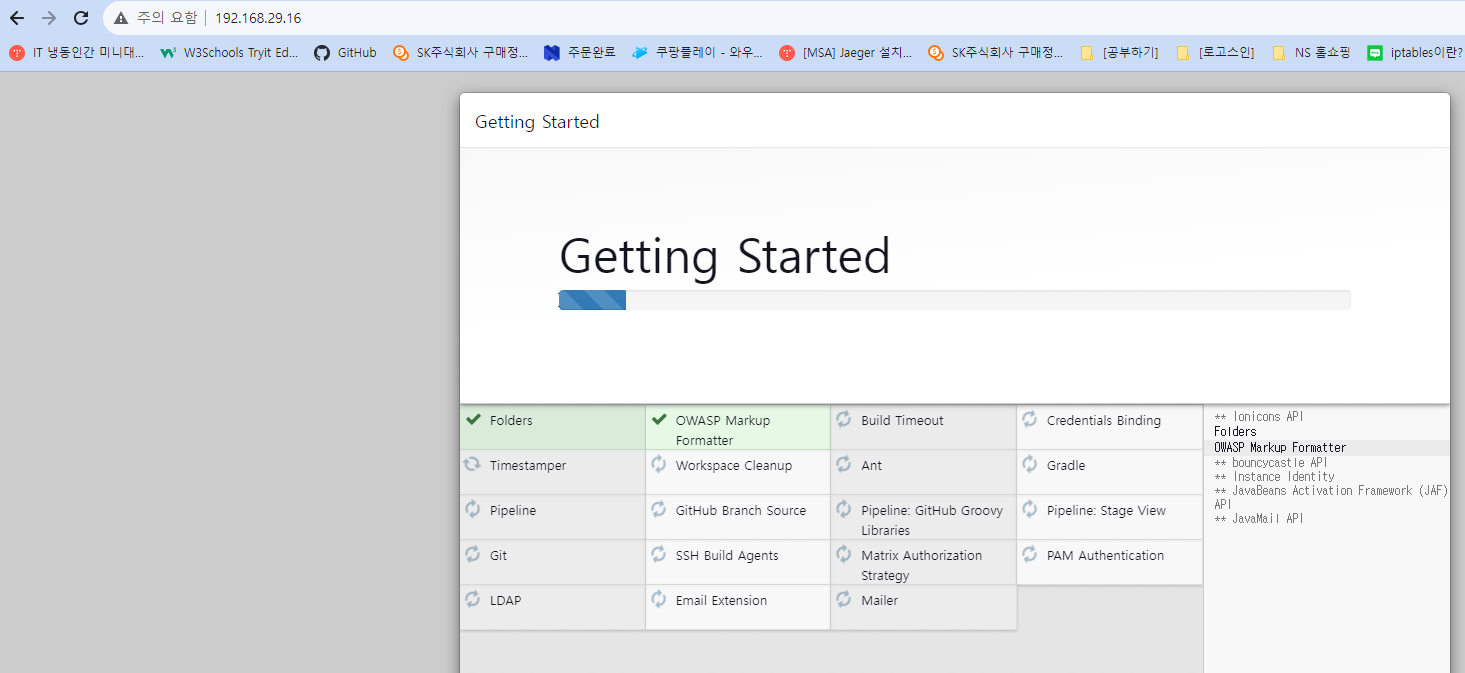The width and height of the screenshot is (1465, 673).
Task: Click the '** Ionicons API' log line
Action: [x=1259, y=417]
